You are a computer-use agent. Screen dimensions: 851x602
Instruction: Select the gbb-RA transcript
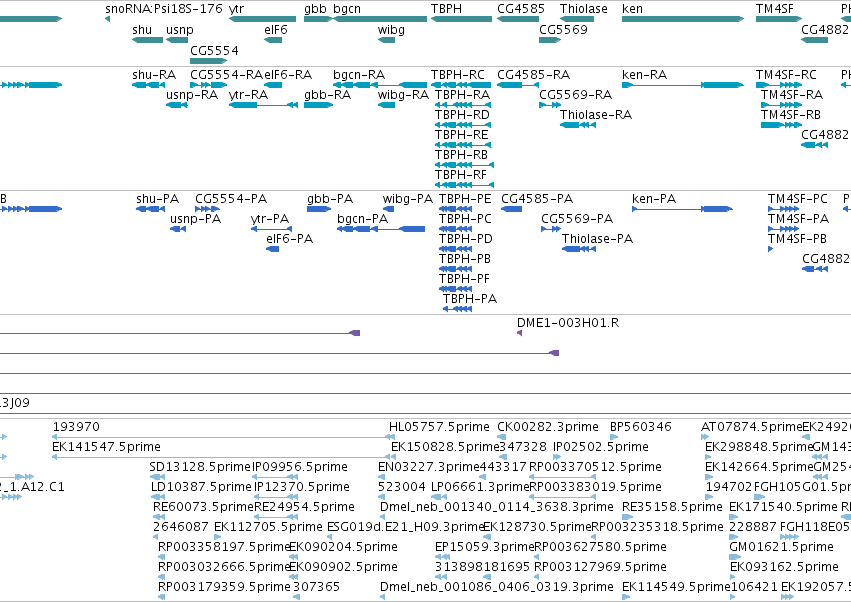click(x=319, y=105)
